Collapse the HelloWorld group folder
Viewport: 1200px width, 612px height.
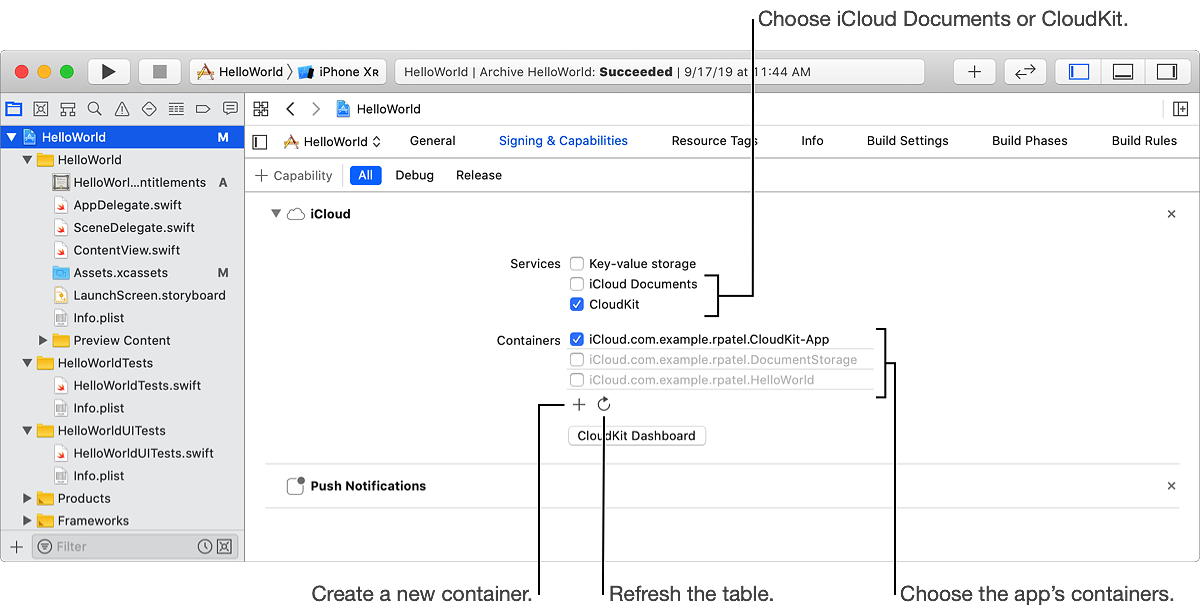point(27,160)
